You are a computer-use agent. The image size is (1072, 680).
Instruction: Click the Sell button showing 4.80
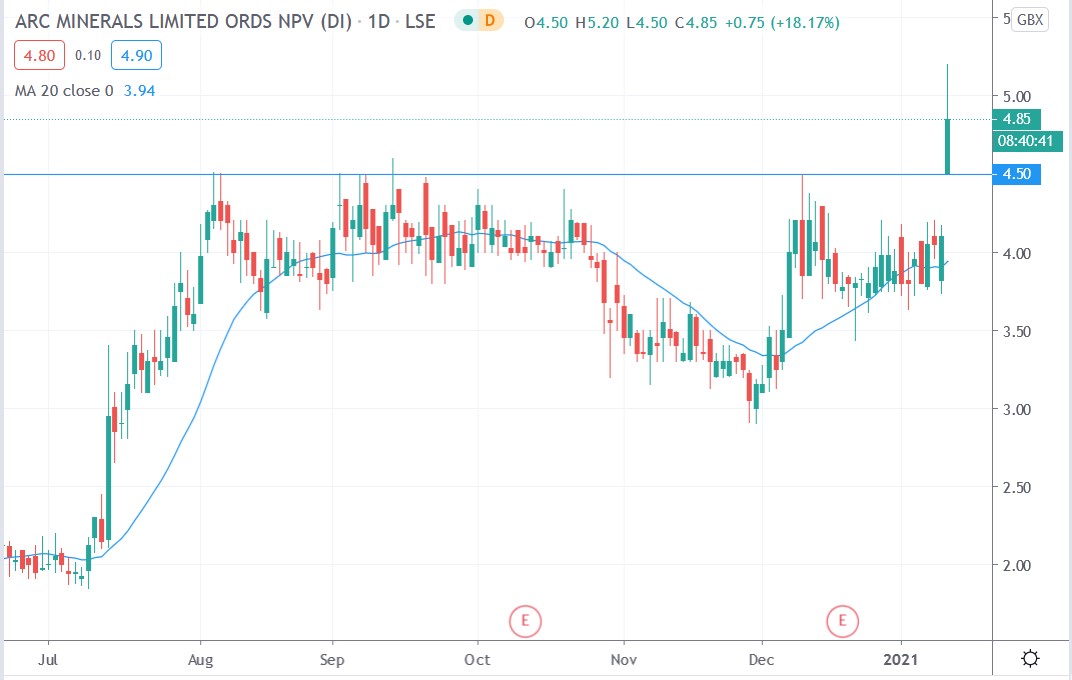pos(38,56)
